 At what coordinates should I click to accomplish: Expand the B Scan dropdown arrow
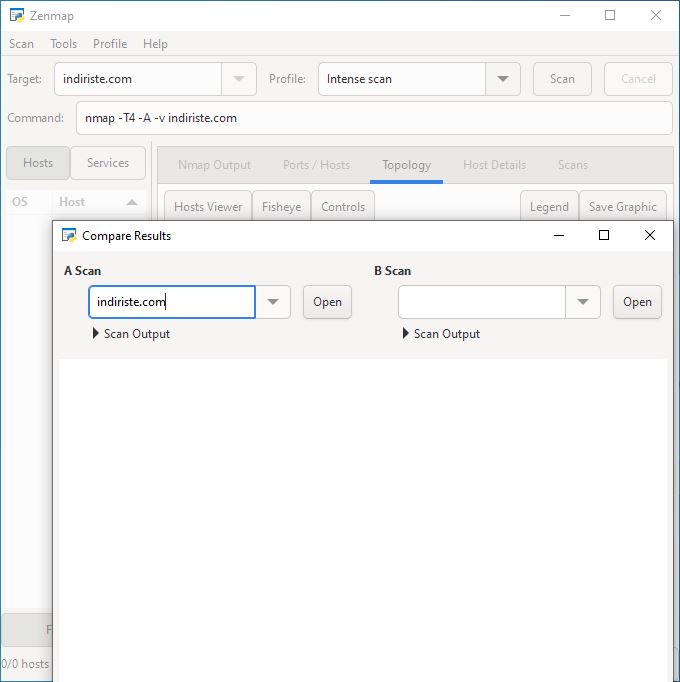pos(583,302)
